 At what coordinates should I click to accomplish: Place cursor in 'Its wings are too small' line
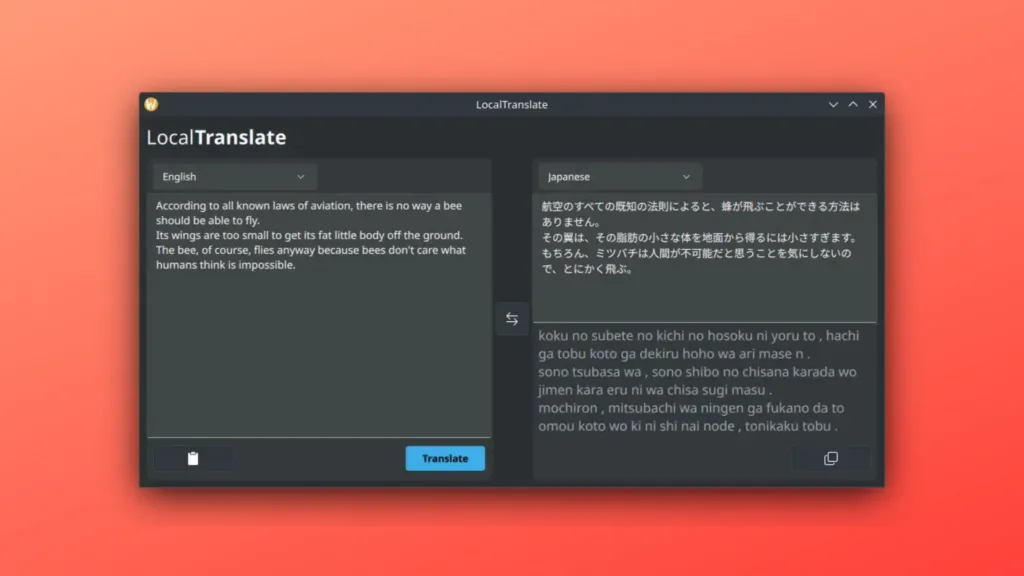coord(308,235)
